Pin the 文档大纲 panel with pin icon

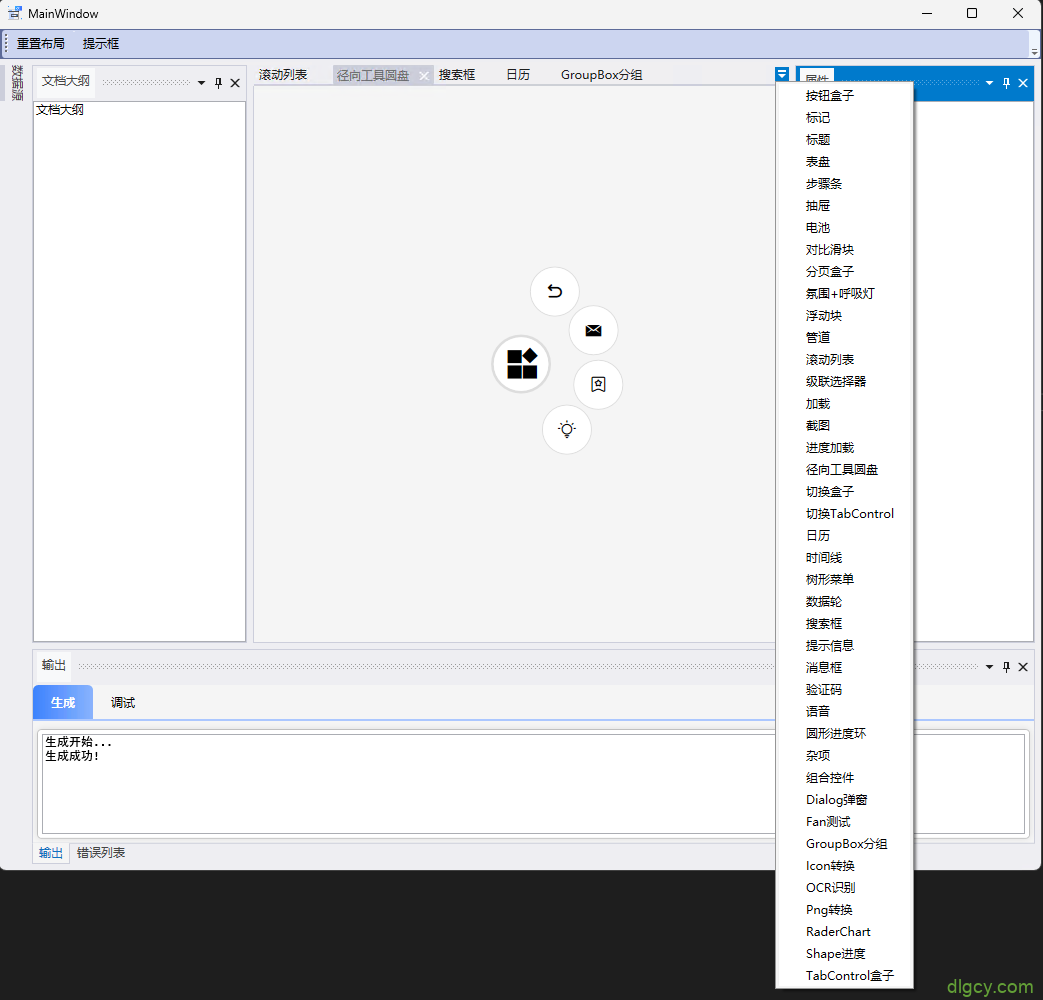(219, 83)
